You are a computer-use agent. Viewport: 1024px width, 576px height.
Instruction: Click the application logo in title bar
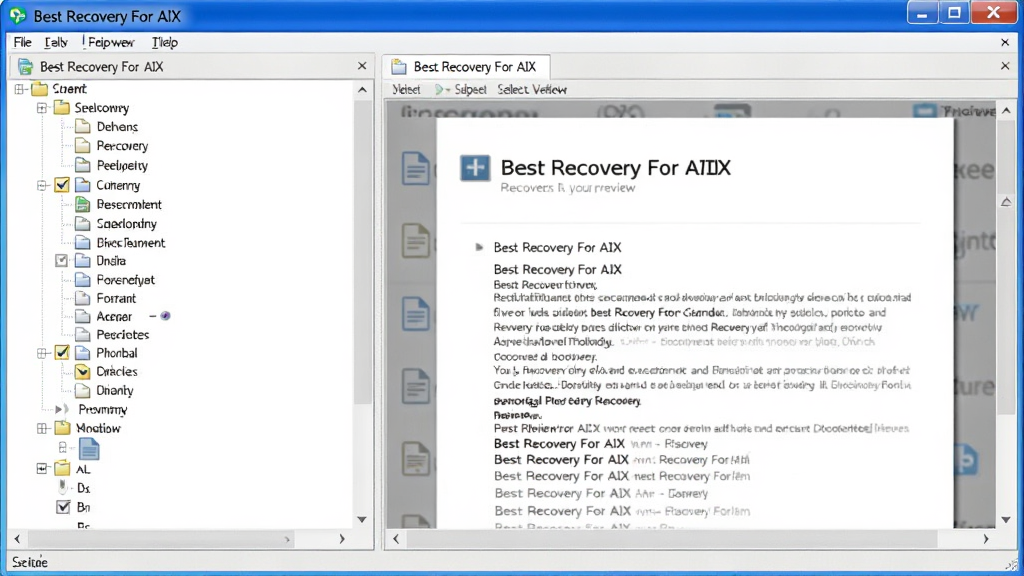(x=18, y=16)
